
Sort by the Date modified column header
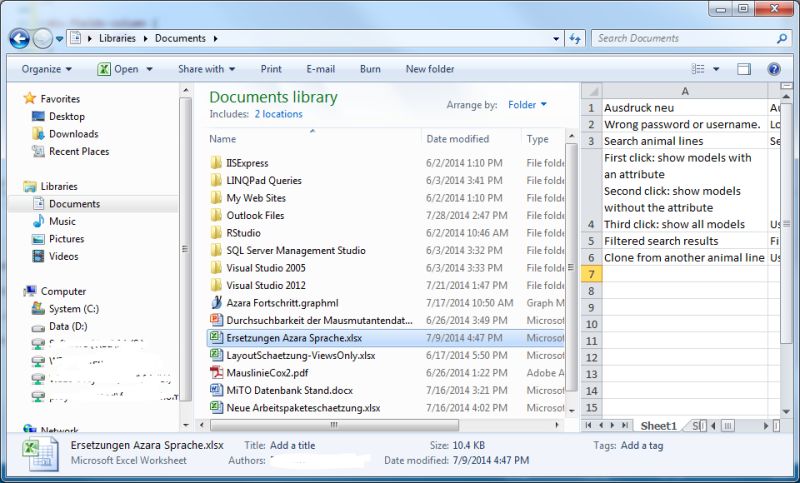(x=472, y=139)
